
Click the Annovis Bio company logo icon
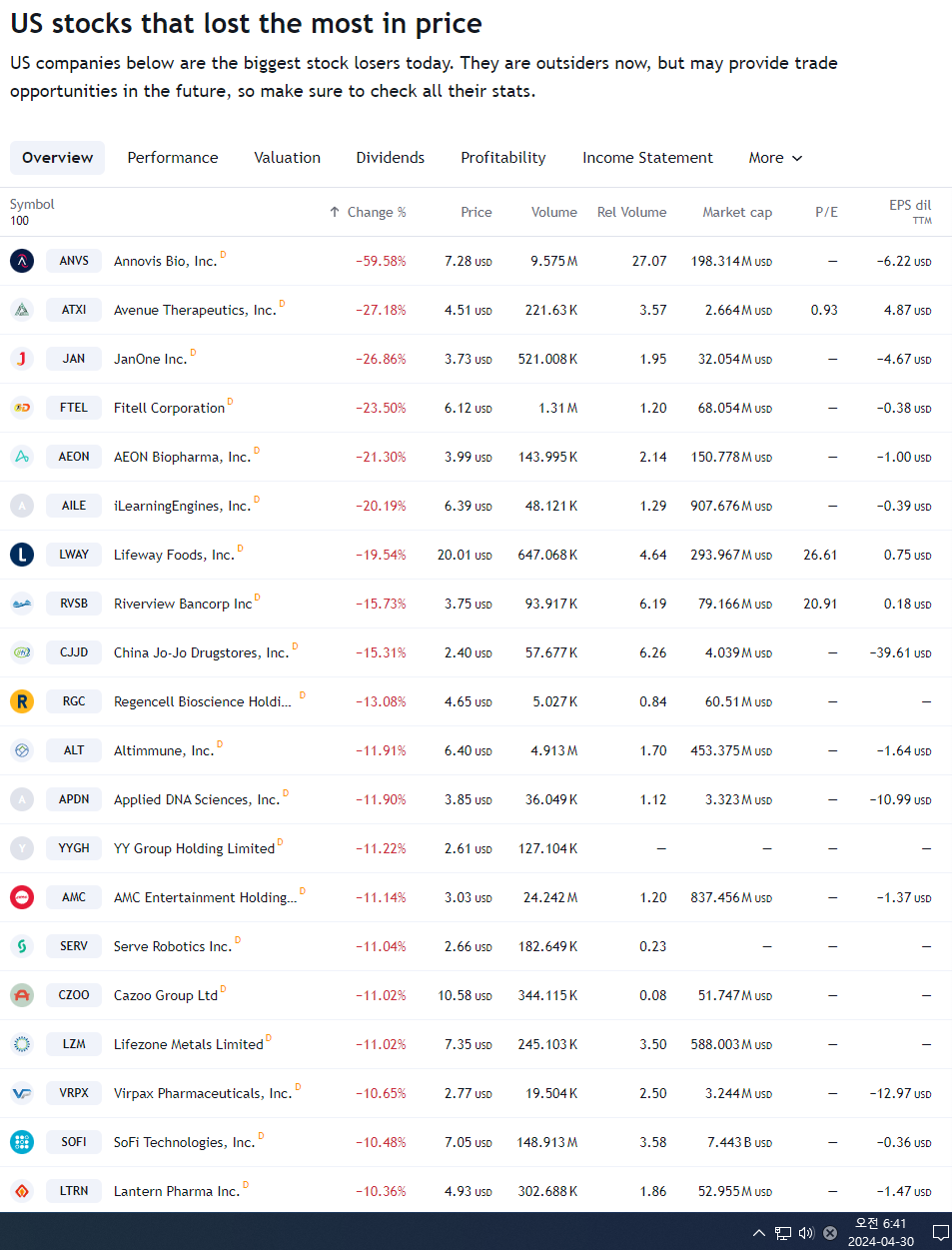tap(22, 261)
